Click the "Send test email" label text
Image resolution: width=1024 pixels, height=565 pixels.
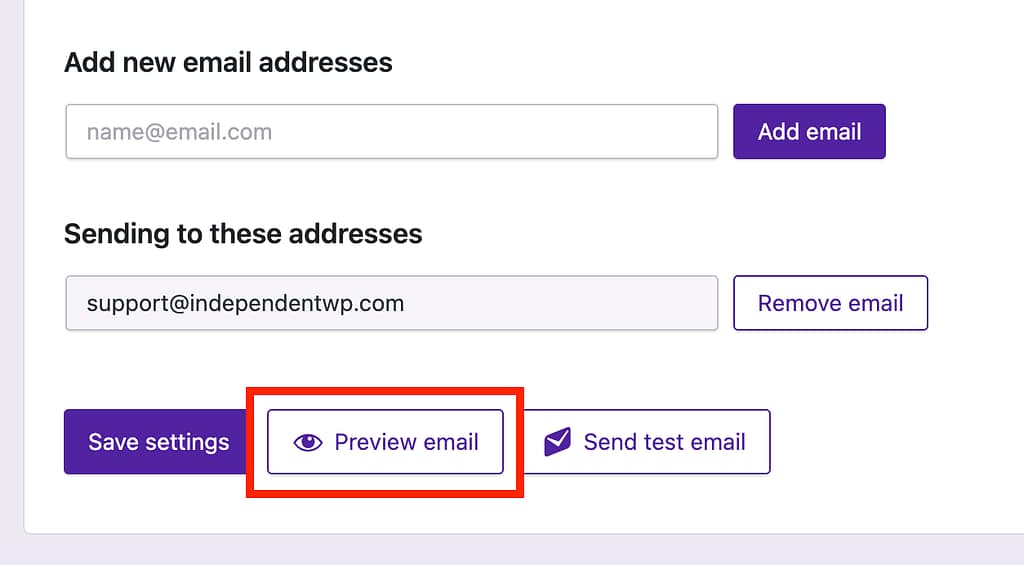[664, 442]
